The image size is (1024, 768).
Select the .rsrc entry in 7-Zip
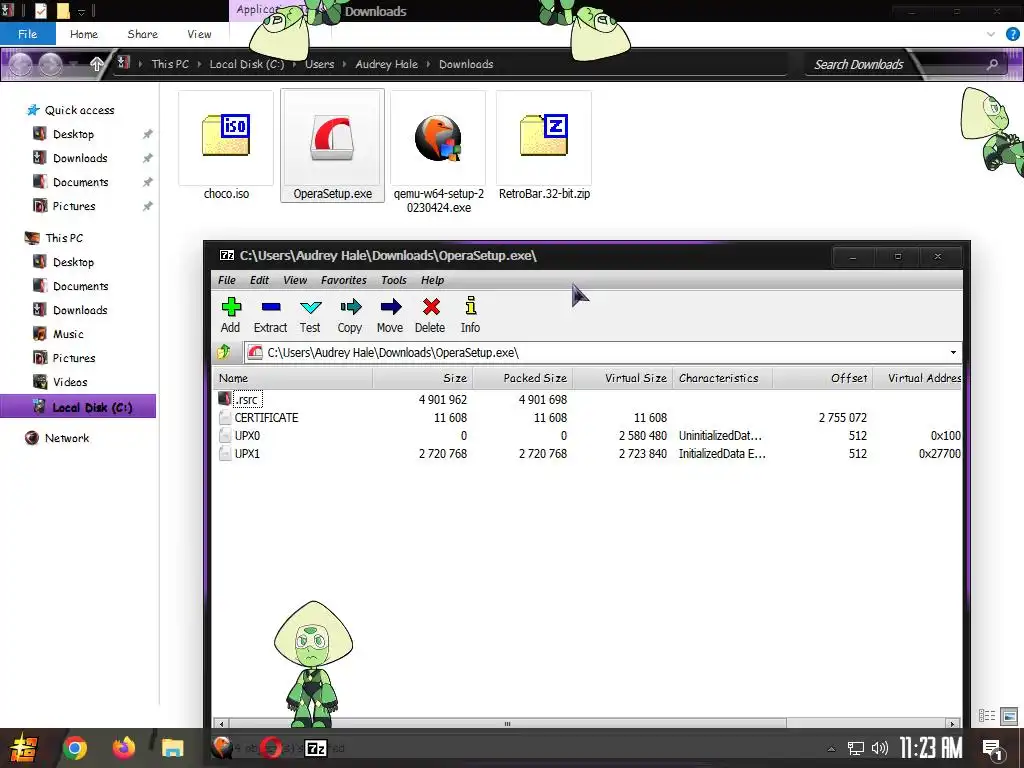point(247,399)
